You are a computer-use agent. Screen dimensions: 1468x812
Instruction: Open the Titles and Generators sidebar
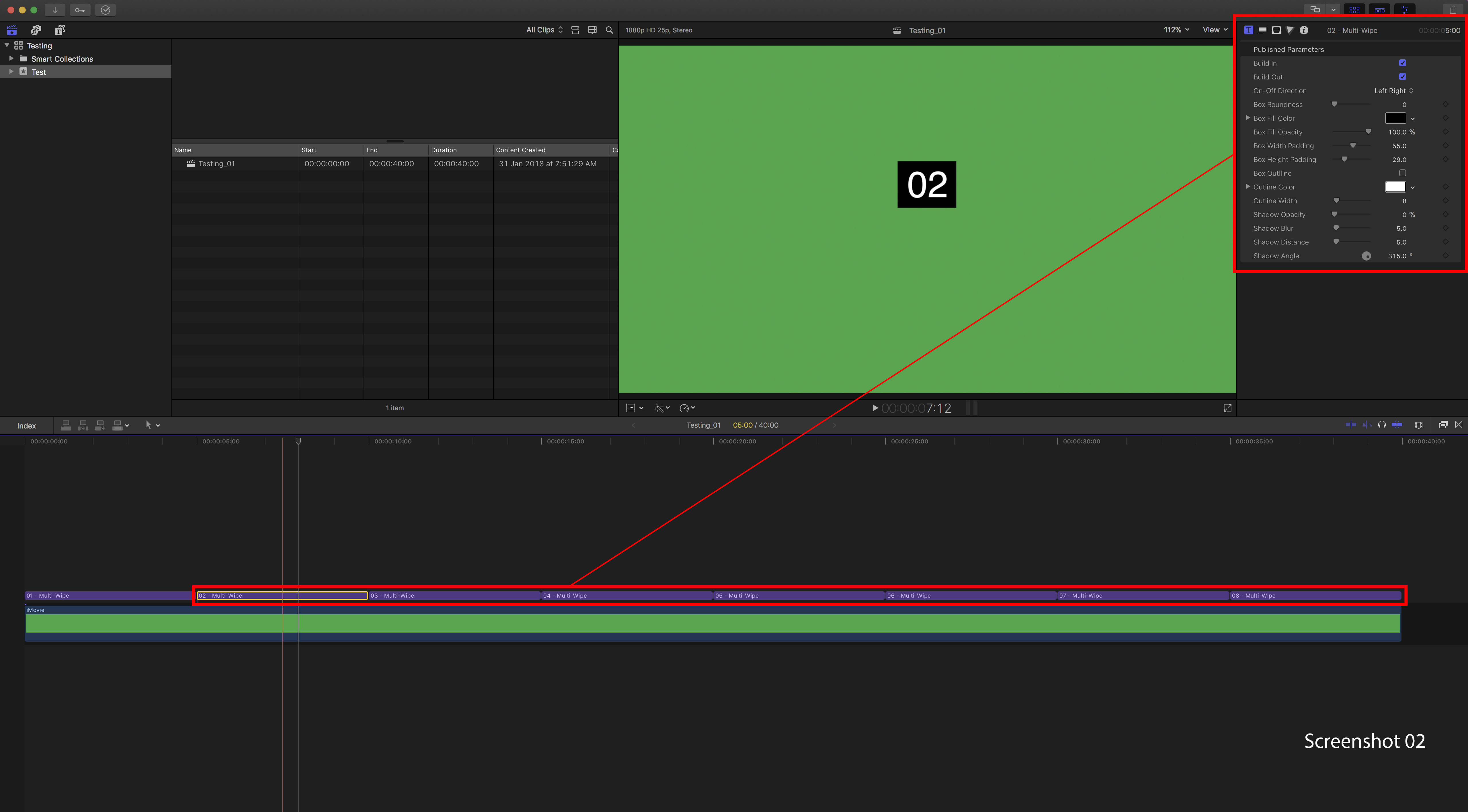59,30
